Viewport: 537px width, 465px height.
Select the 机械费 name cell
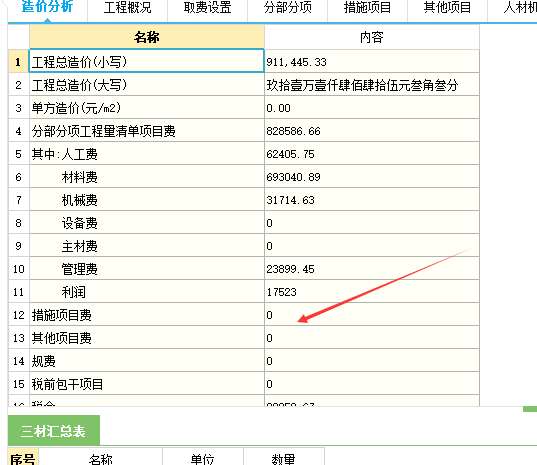click(x=147, y=199)
